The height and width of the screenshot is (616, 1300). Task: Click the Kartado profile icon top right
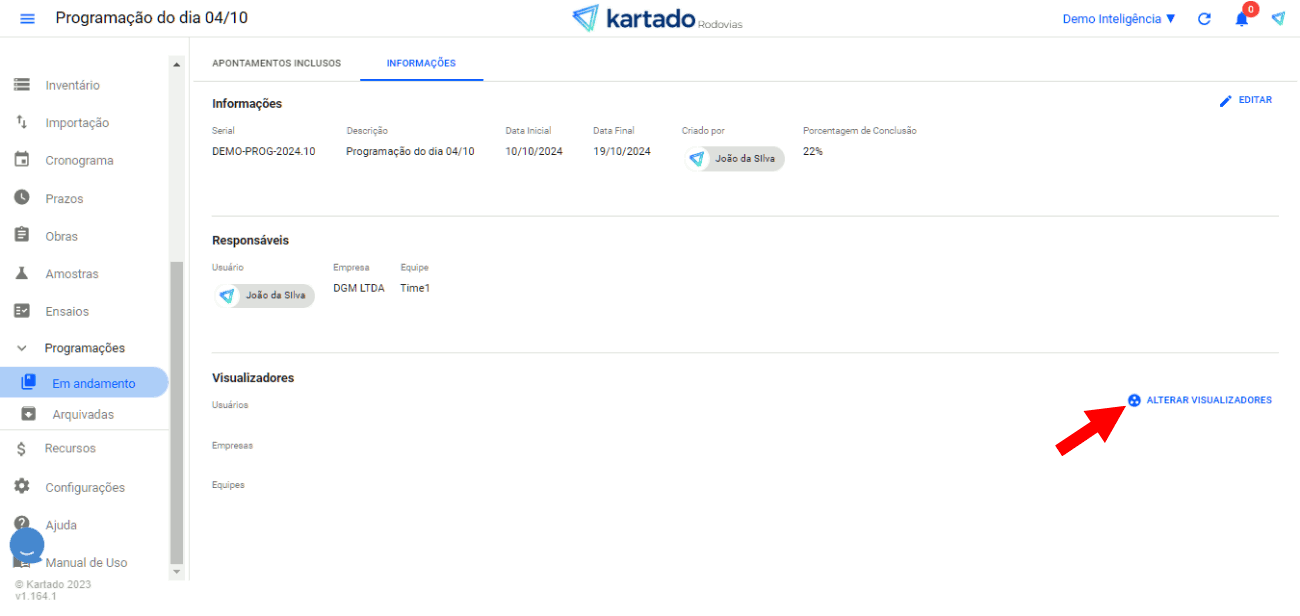tap(1278, 19)
